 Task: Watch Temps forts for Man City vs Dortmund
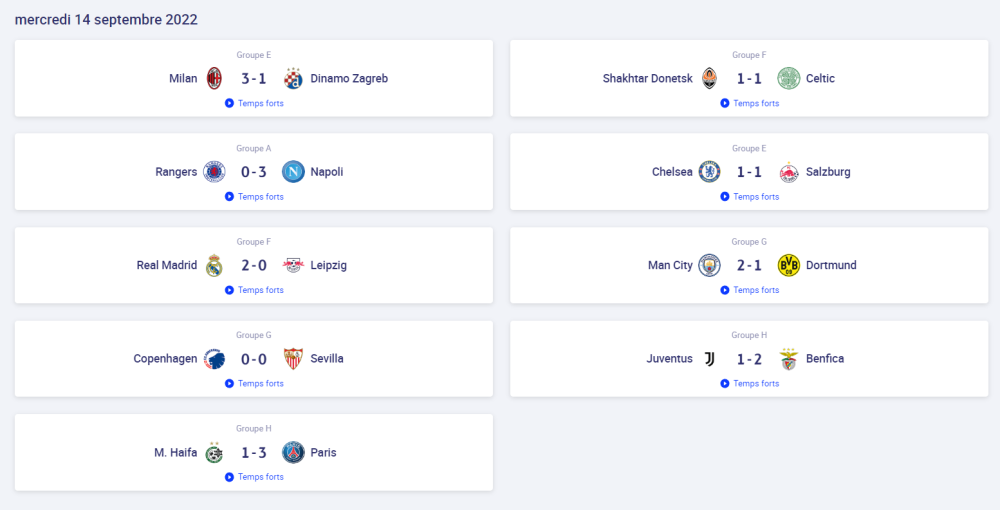tap(749, 290)
